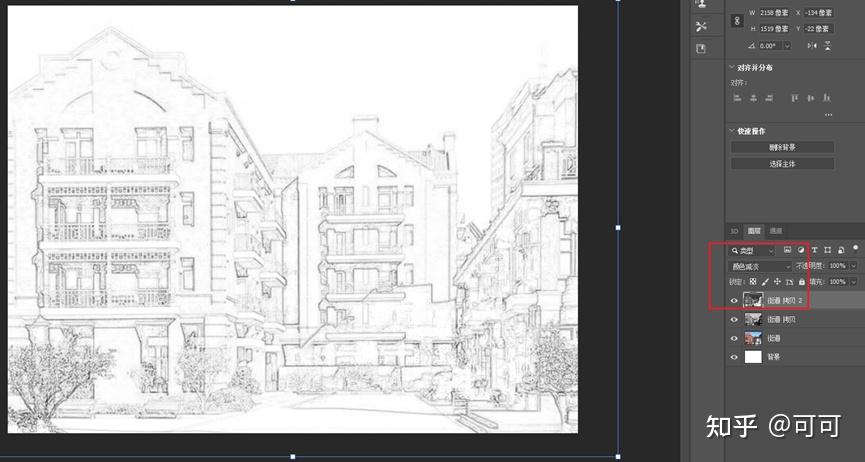Click the transform handle at canvas bottom-center
The height and width of the screenshot is (462, 865).
[x=292, y=456]
